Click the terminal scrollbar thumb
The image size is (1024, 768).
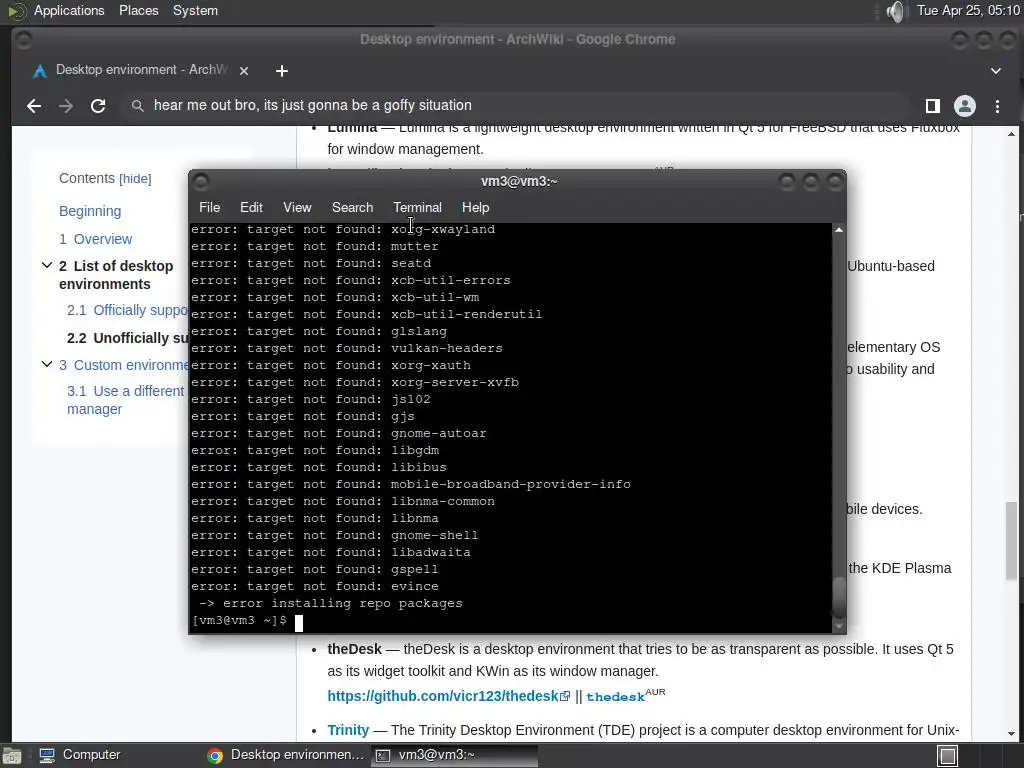pyautogui.click(x=839, y=596)
